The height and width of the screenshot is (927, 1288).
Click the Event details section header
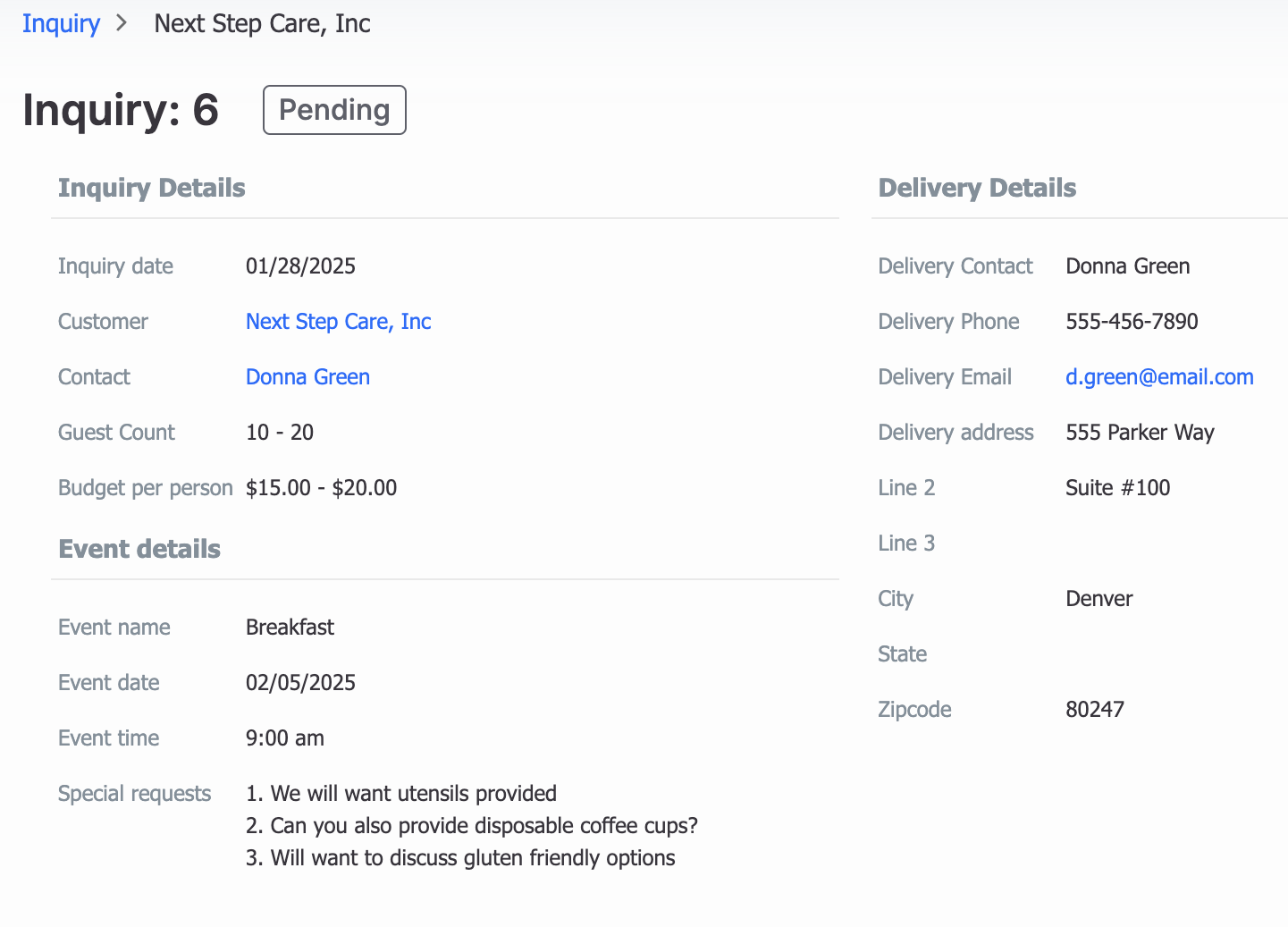(x=139, y=549)
